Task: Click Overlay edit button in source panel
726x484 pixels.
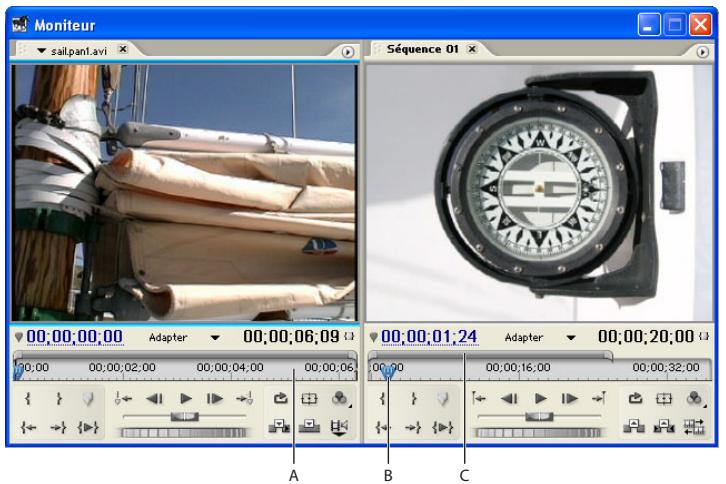Action: (312, 430)
